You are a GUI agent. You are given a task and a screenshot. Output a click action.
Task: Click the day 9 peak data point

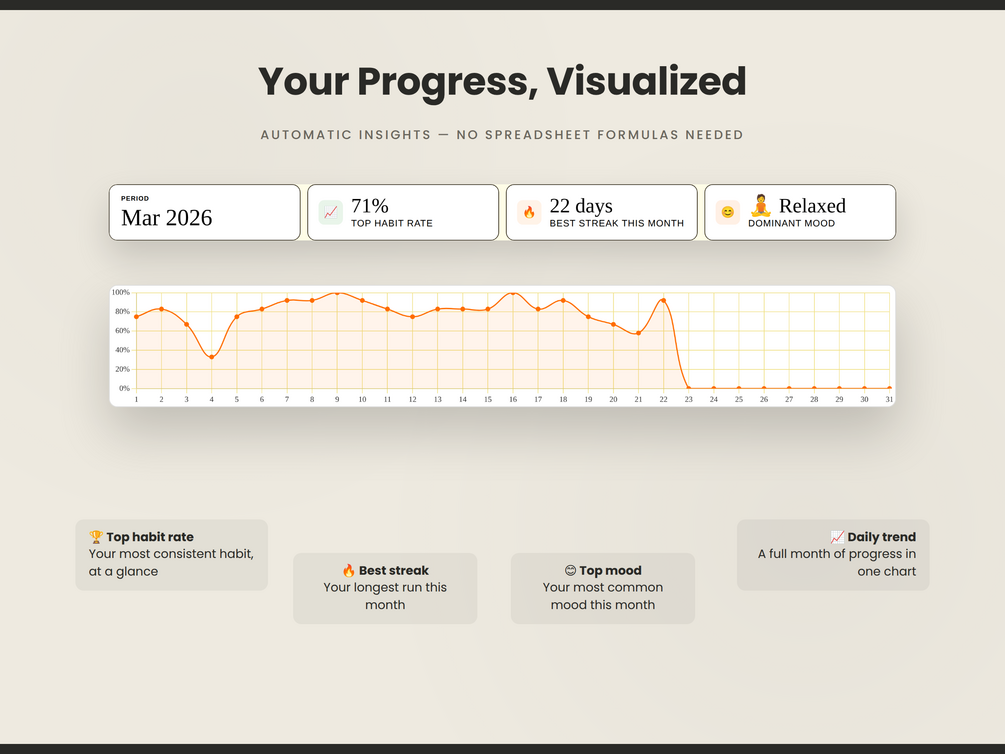(x=337, y=292)
